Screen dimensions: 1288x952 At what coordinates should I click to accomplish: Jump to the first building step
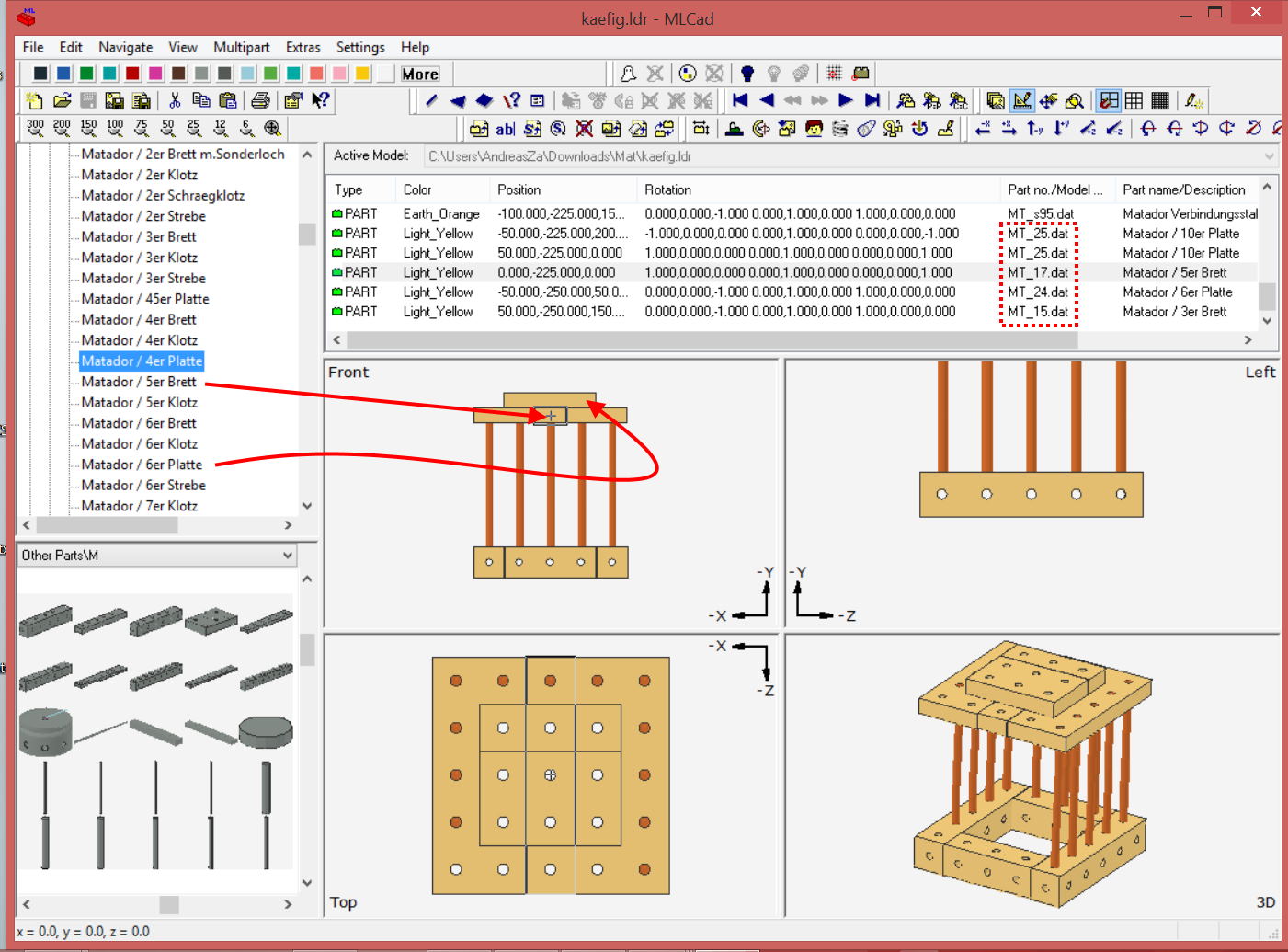(x=740, y=100)
